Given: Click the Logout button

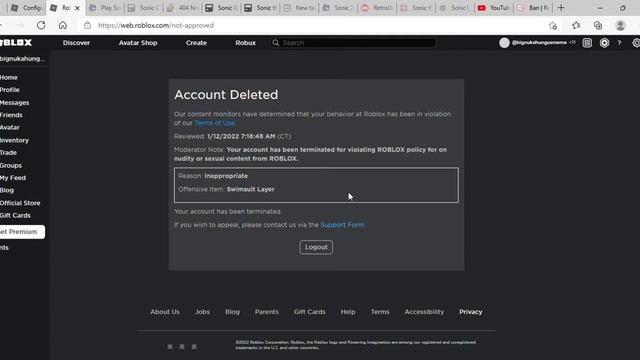Looking at the screenshot, I should 316,247.
